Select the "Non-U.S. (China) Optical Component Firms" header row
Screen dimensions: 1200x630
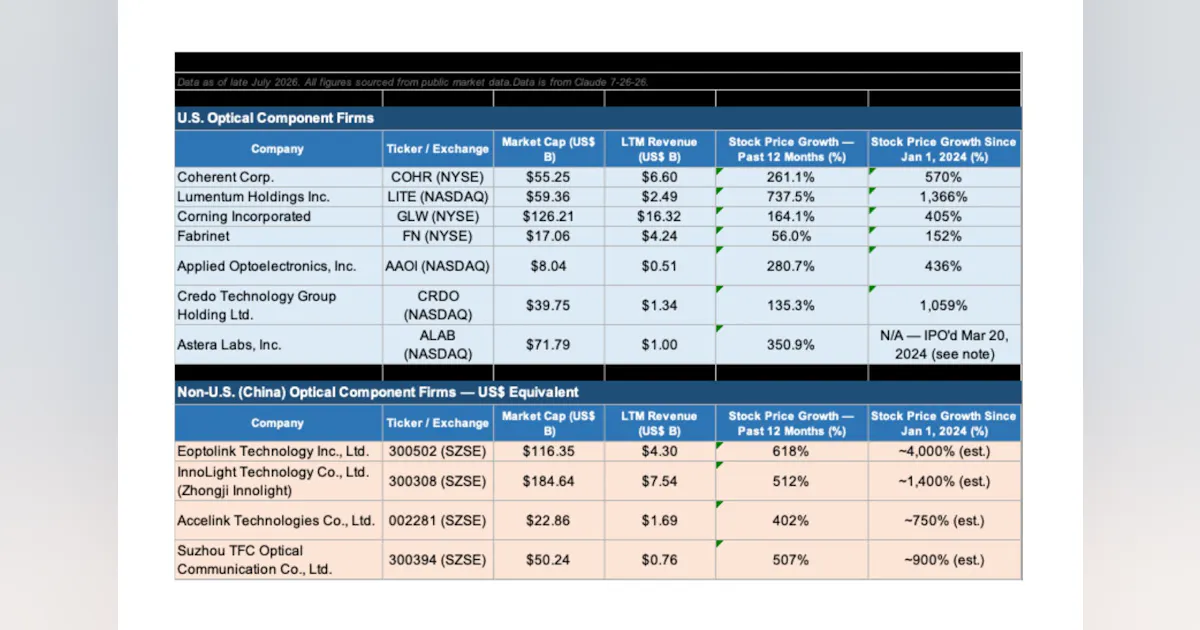598,392
